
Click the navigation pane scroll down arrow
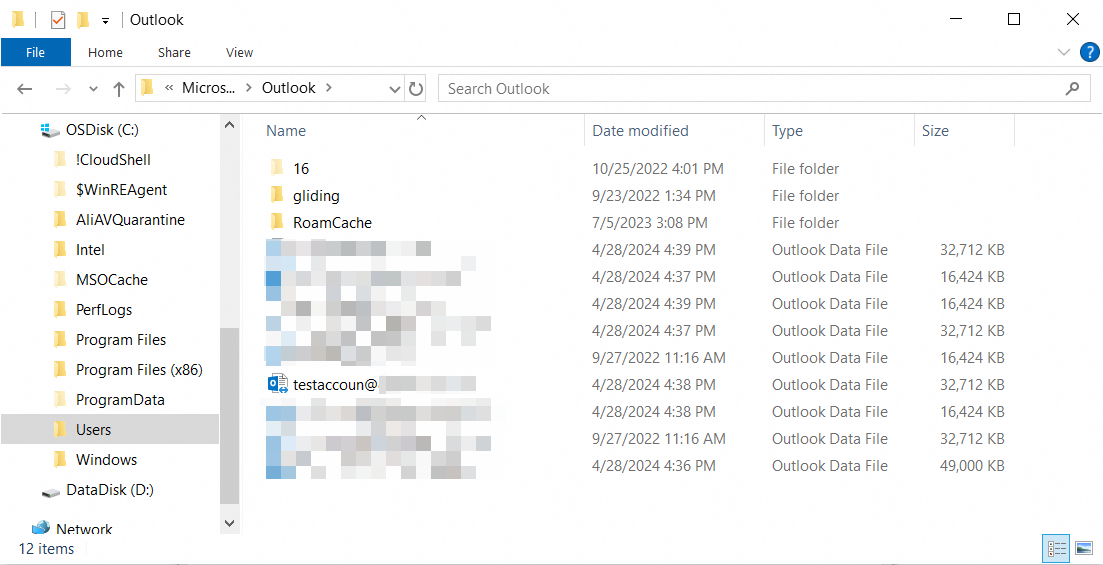(x=230, y=522)
